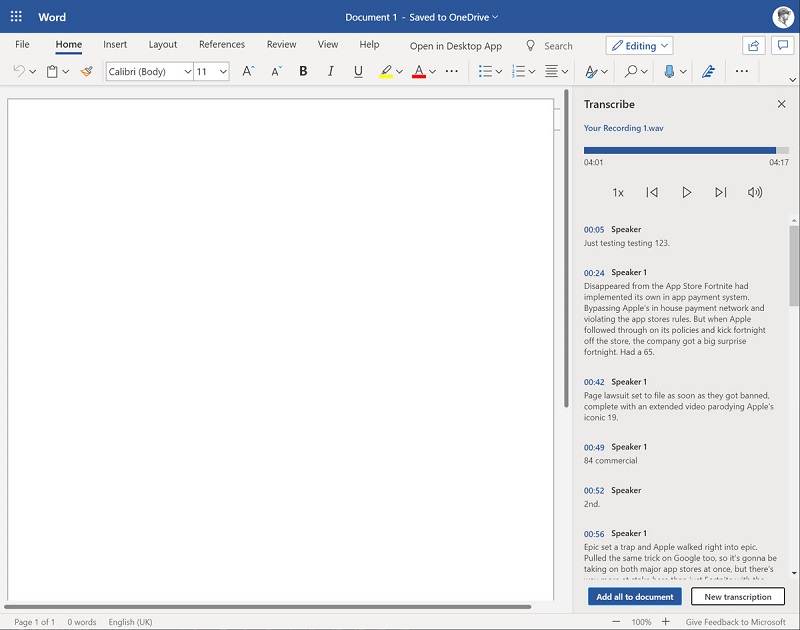Open the Editing mode dropdown
This screenshot has height=630, width=800.
click(x=640, y=45)
